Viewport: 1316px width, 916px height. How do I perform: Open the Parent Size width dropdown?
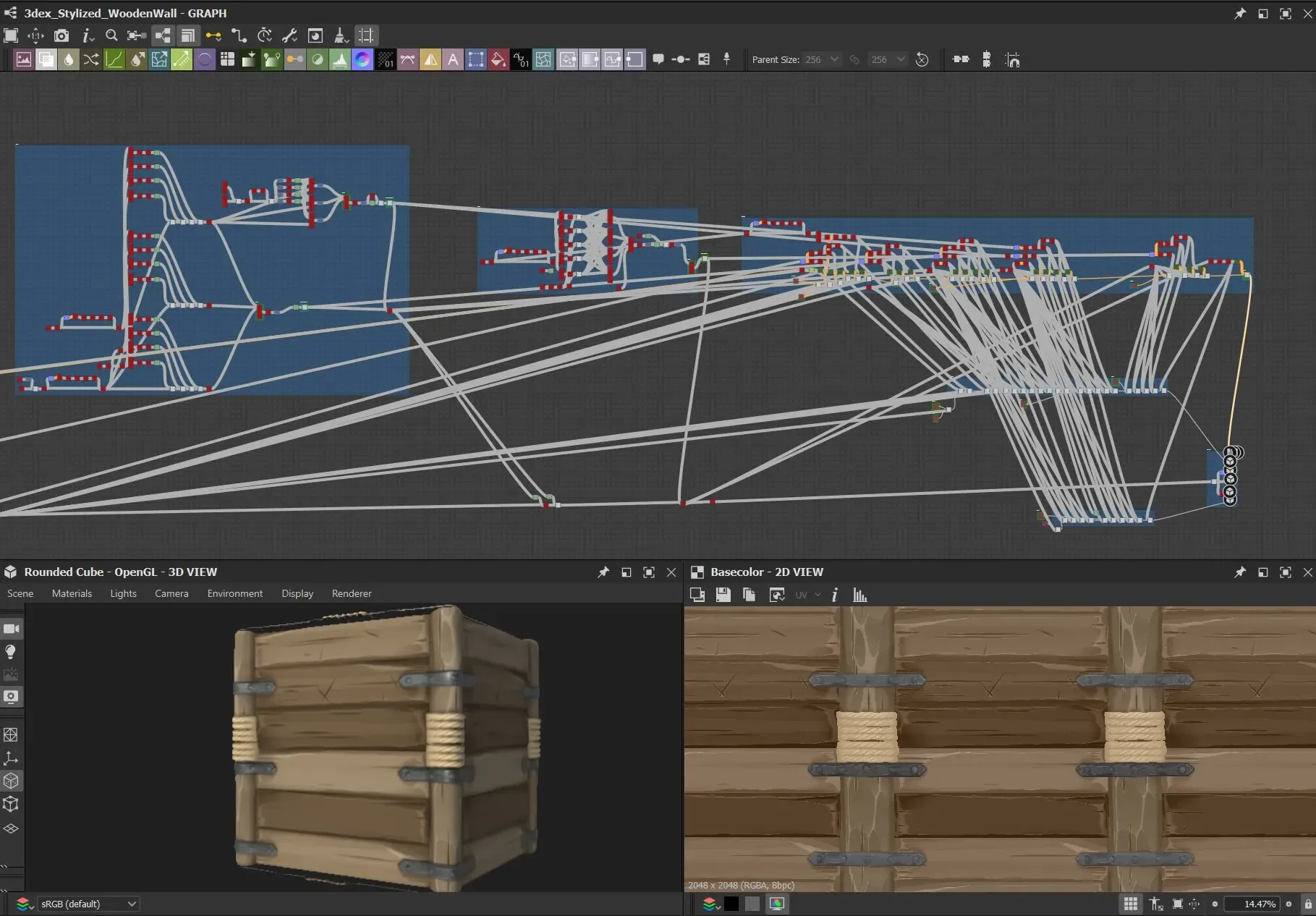(x=822, y=59)
